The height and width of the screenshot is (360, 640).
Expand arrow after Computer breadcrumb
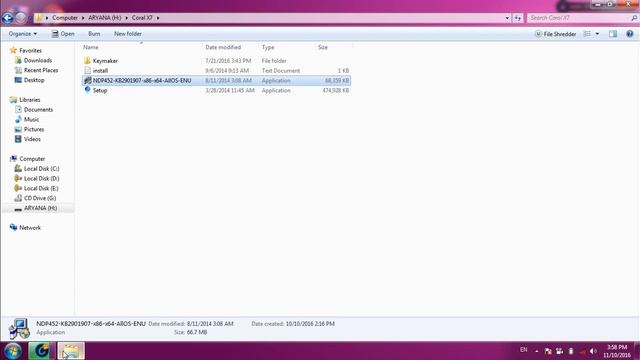(x=83, y=18)
